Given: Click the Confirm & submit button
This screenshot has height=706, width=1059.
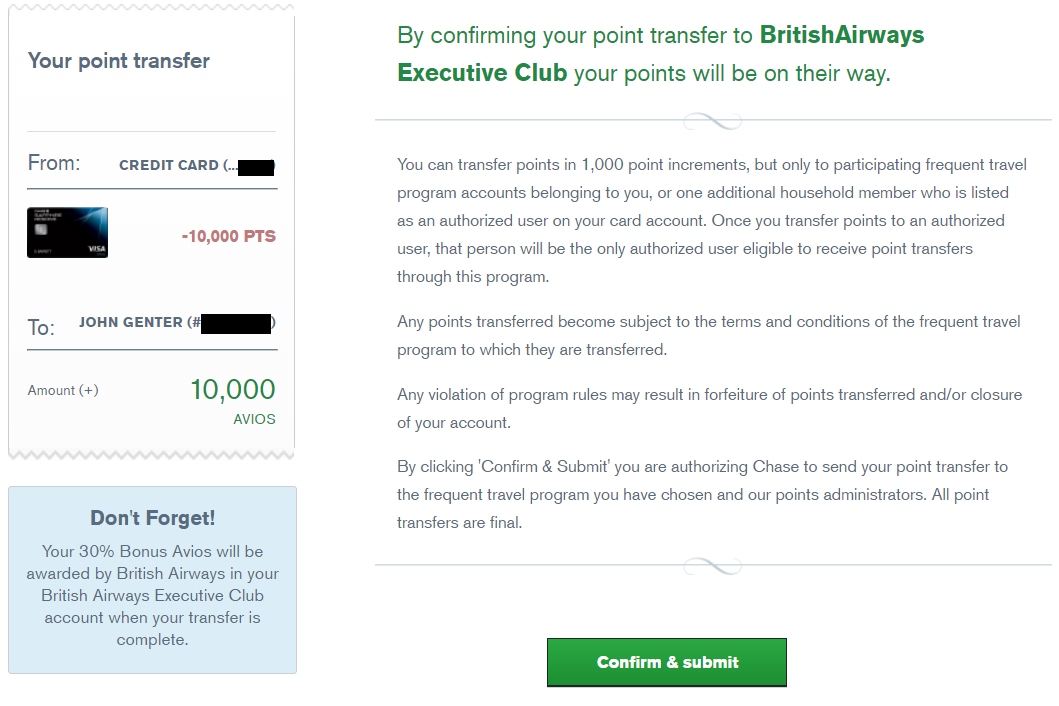Looking at the screenshot, I should point(666,662).
